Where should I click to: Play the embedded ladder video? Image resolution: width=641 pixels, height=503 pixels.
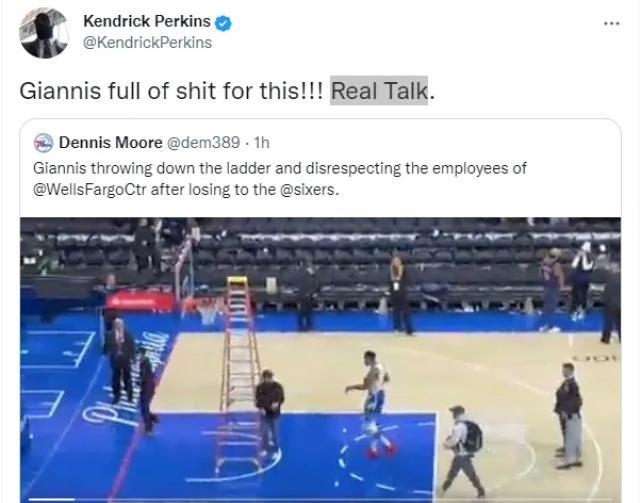pos(320,360)
